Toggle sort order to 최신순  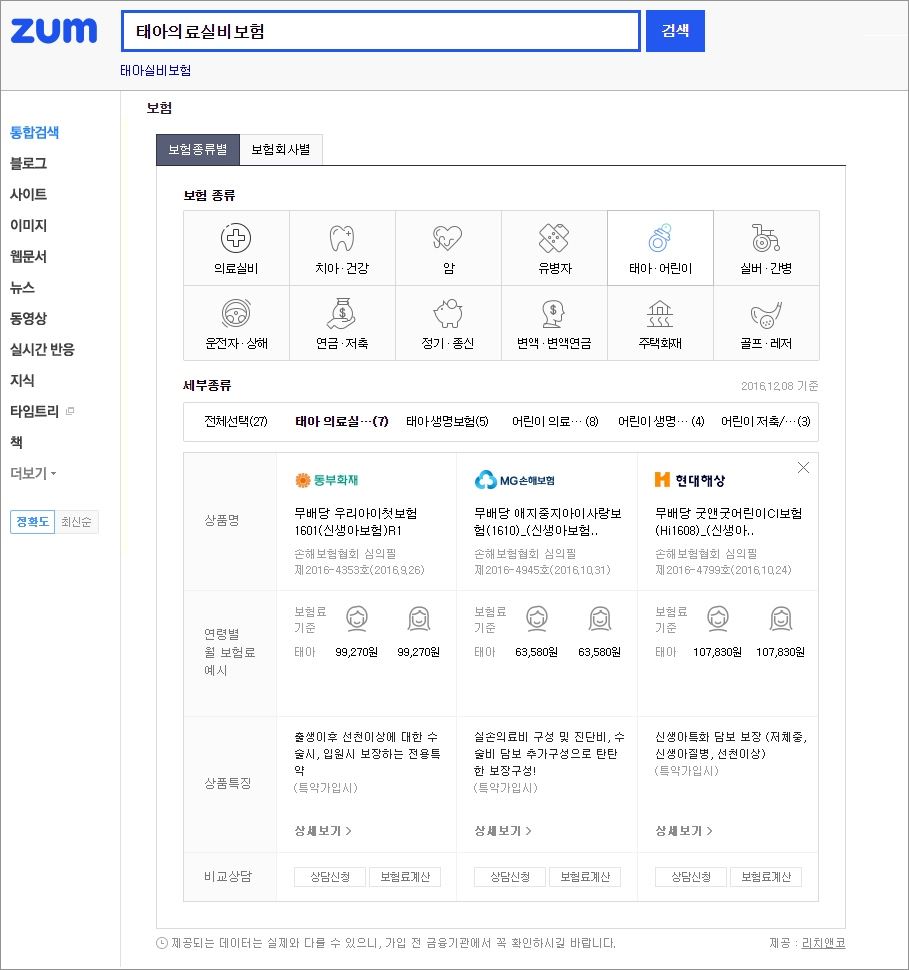tap(77, 522)
